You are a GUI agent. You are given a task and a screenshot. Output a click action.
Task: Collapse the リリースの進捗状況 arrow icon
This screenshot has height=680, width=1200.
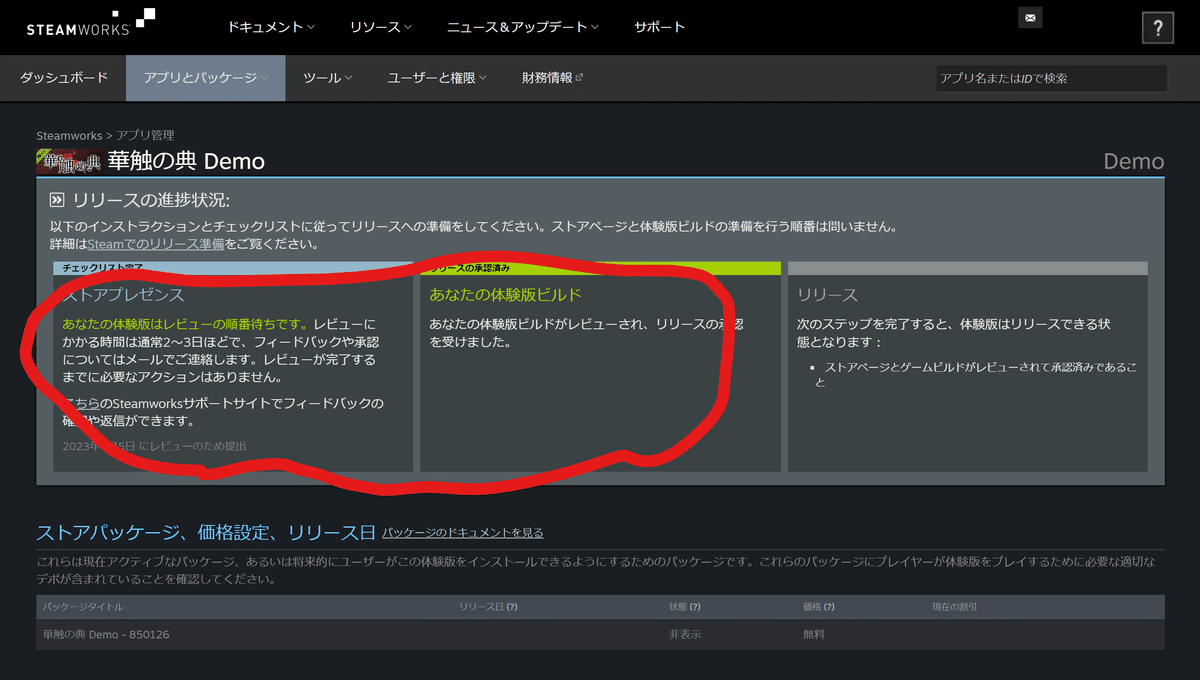point(57,200)
